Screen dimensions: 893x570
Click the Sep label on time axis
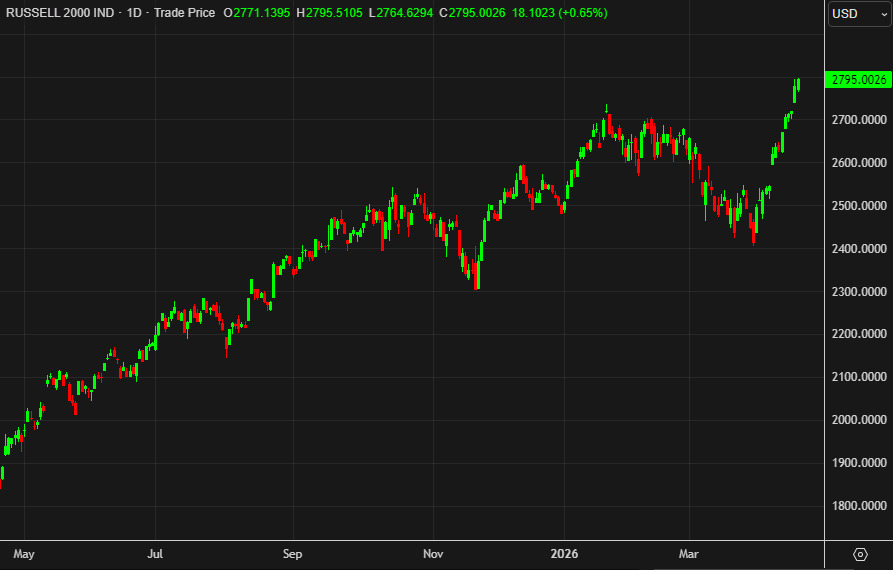click(292, 554)
